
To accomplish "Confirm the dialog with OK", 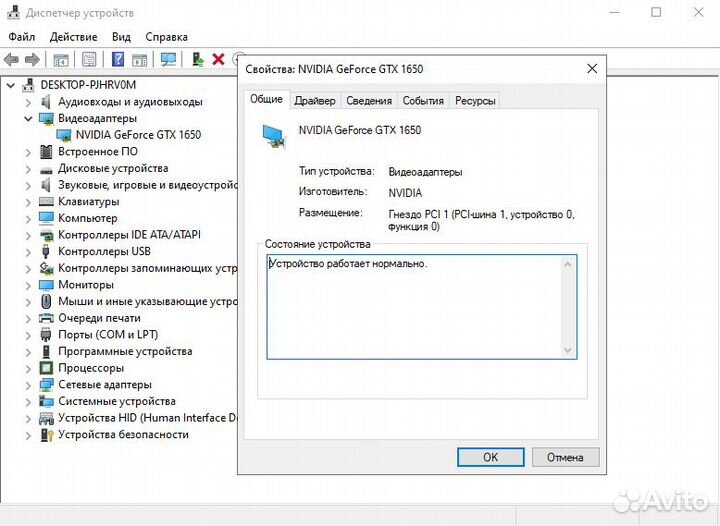I will 490,457.
